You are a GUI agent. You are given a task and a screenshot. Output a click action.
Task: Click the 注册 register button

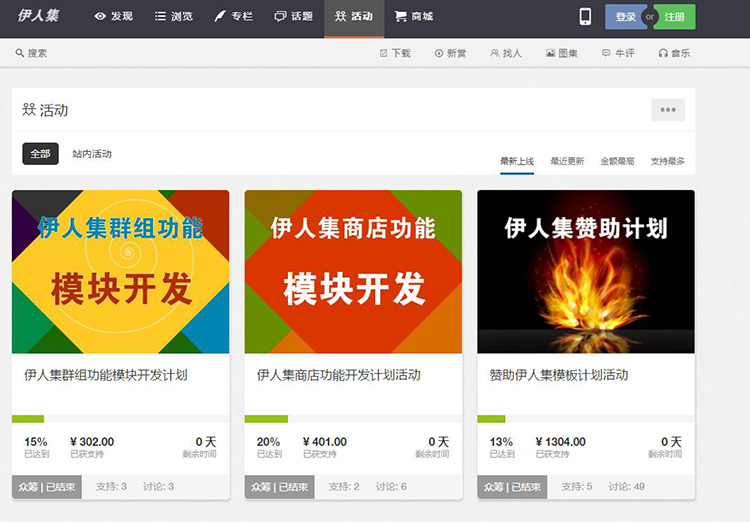pos(675,17)
